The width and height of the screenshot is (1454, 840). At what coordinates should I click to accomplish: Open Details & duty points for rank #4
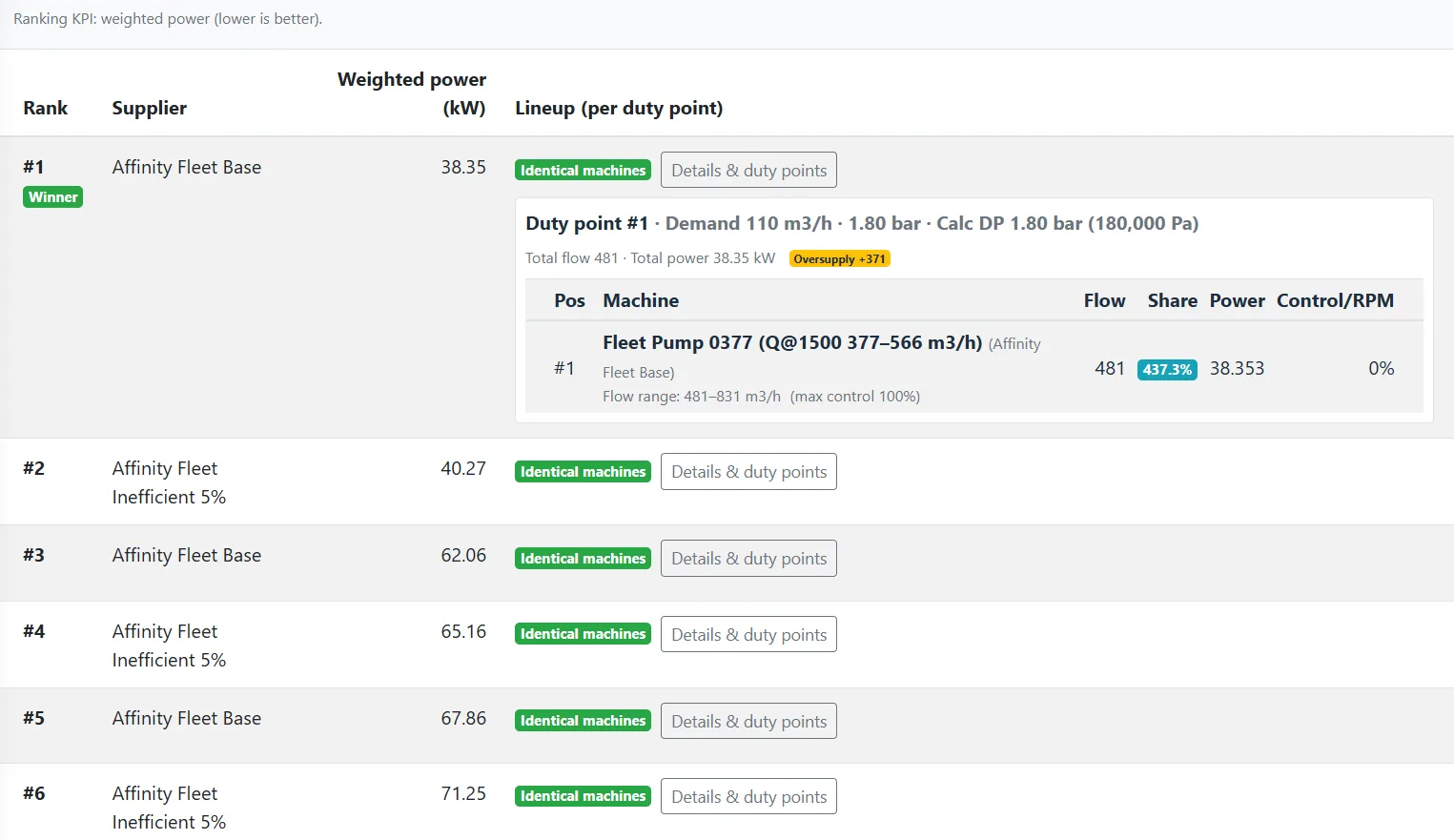click(x=748, y=634)
